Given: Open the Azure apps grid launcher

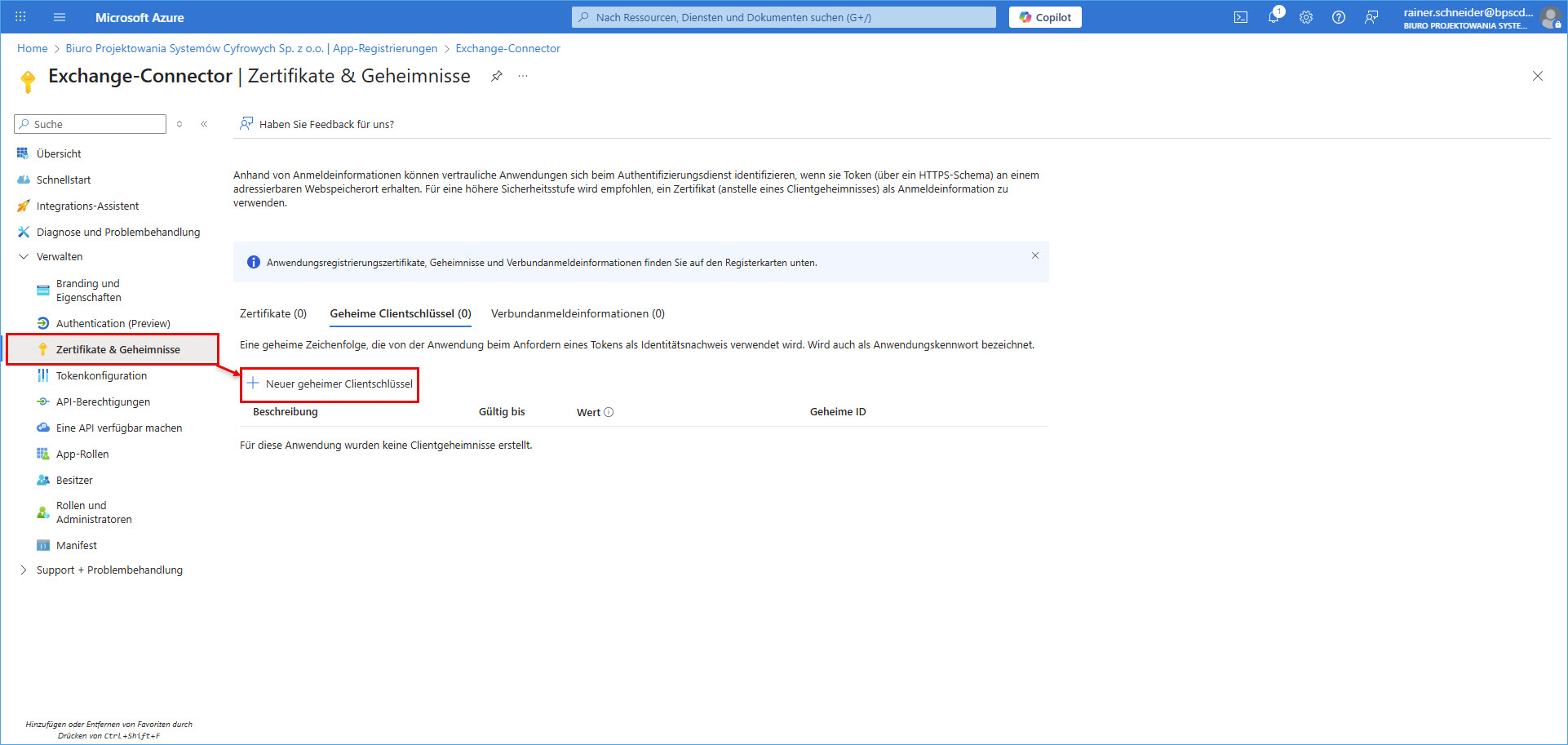Looking at the screenshot, I should coord(20,17).
